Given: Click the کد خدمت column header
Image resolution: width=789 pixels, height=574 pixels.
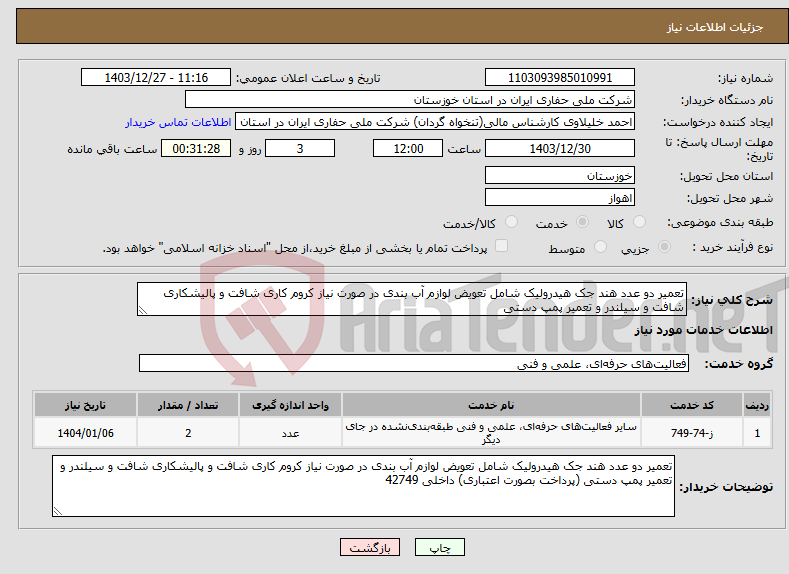Looking at the screenshot, I should click(692, 405).
